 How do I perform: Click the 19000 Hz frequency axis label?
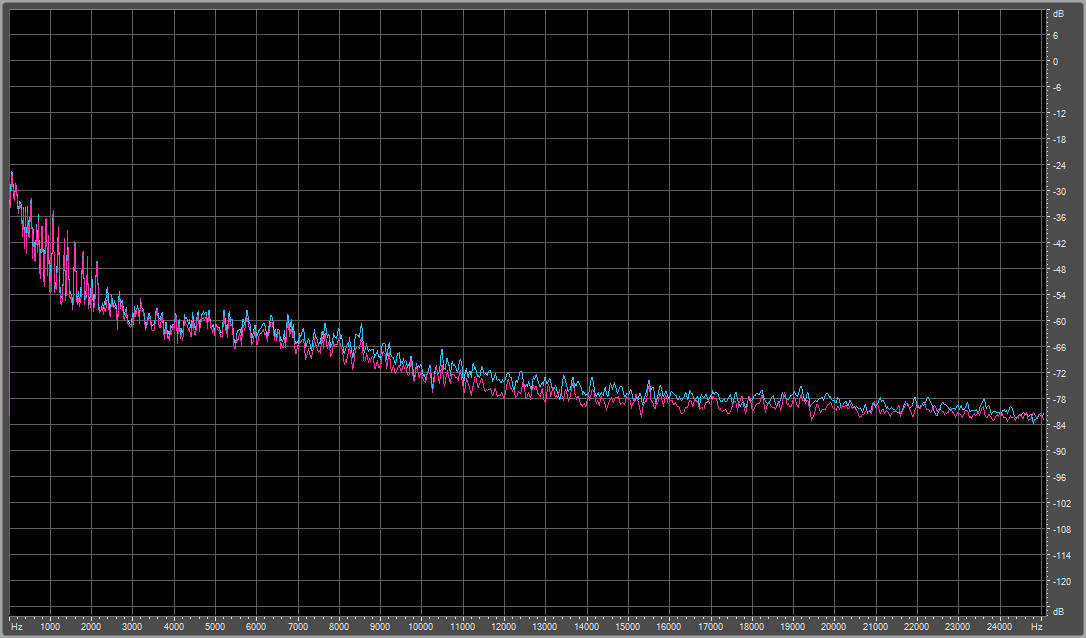coord(793,626)
